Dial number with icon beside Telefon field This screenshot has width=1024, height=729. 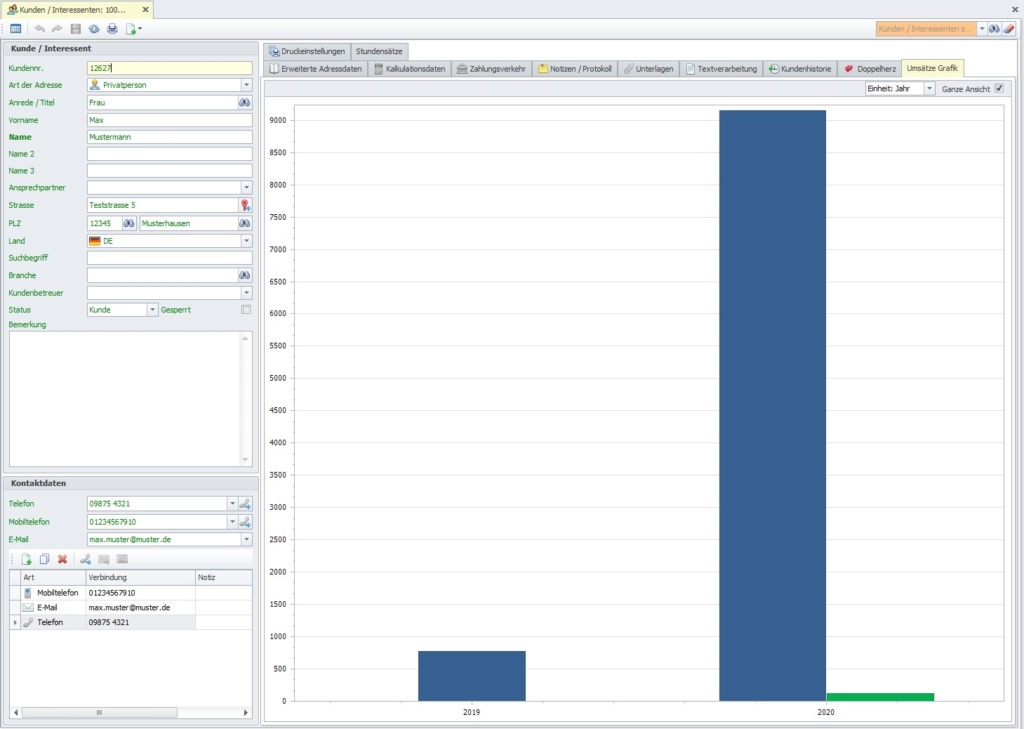(x=245, y=504)
